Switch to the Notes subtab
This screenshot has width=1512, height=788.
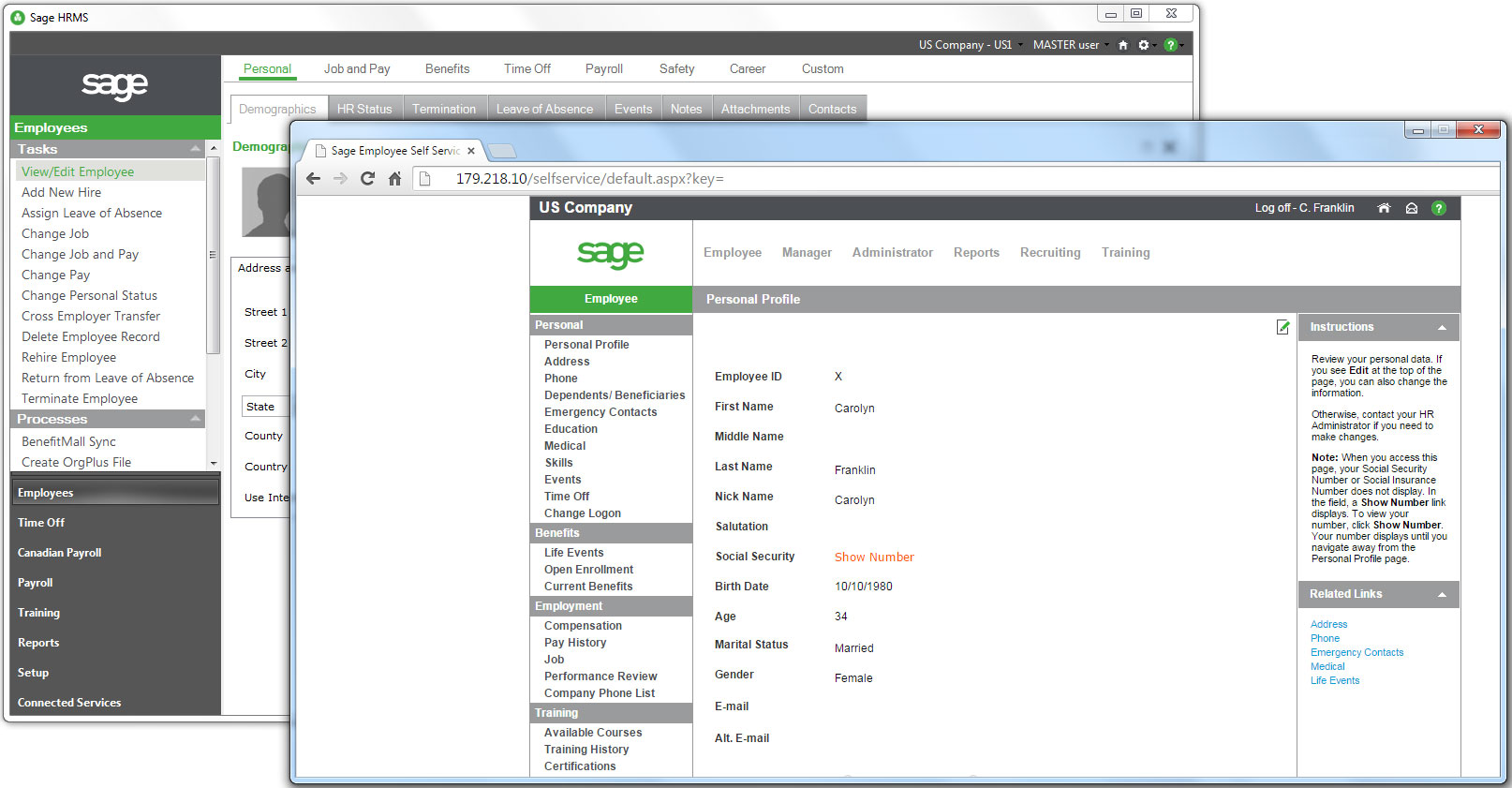(x=687, y=109)
